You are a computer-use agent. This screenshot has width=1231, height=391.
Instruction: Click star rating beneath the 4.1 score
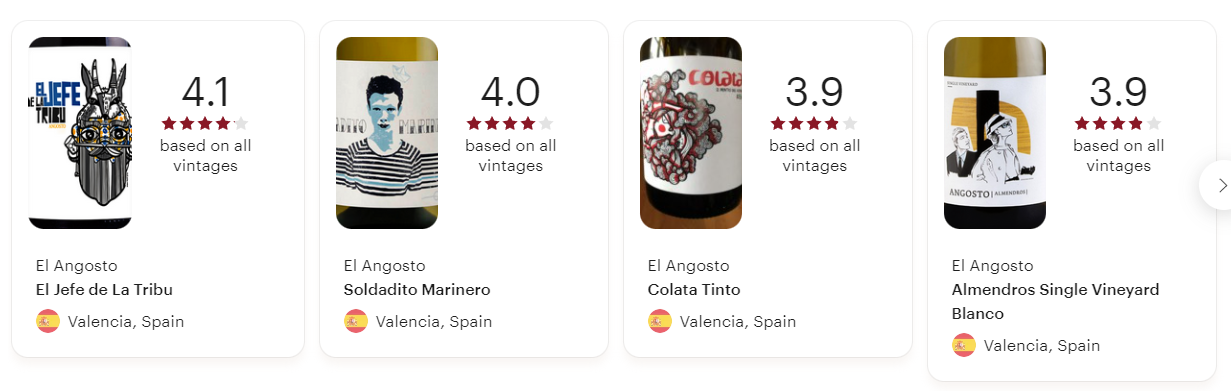pos(205,124)
